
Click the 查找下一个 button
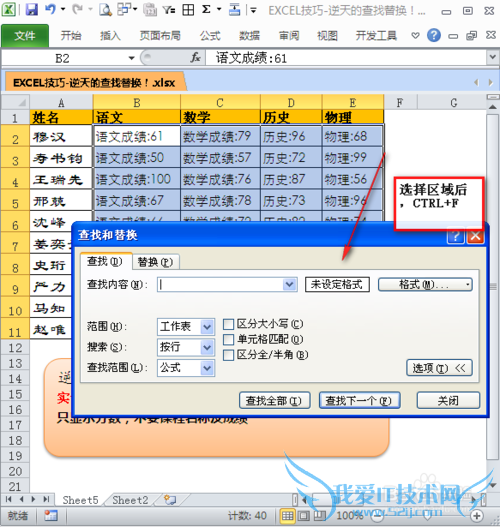click(x=359, y=400)
